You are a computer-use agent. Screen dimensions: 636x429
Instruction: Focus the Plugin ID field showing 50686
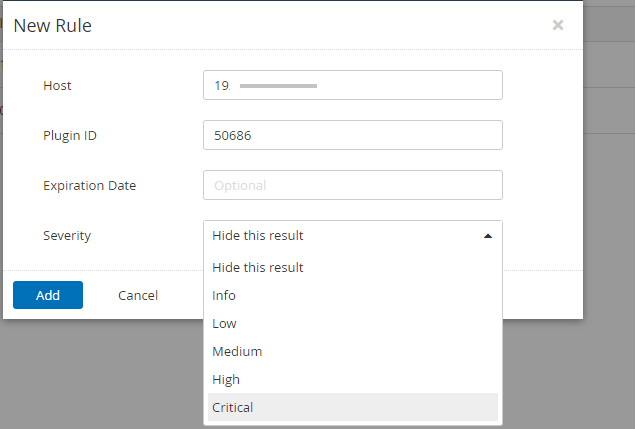pos(352,135)
